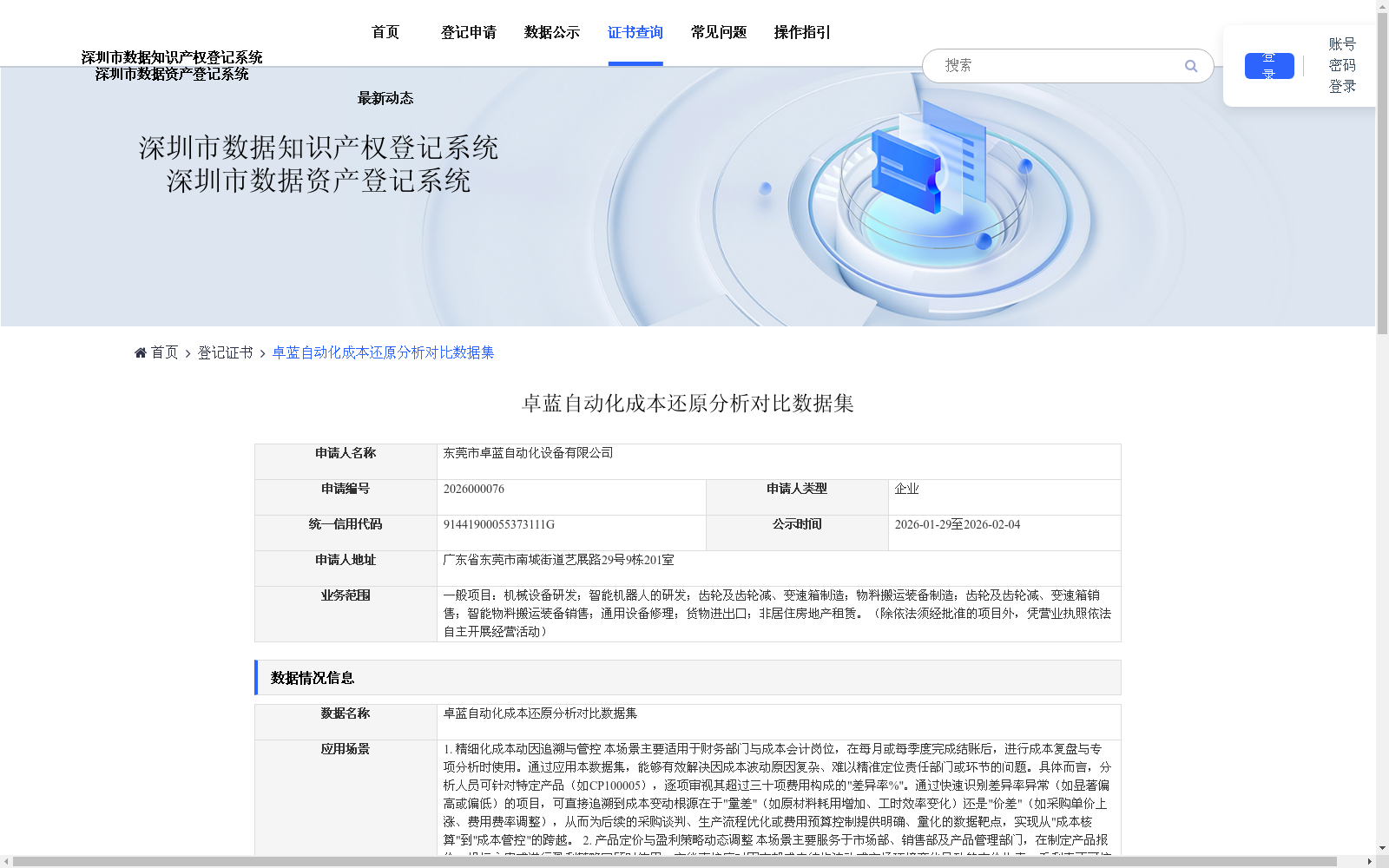
Task: Click the vertical scrollbar up arrow
Action: pos(1382,6)
